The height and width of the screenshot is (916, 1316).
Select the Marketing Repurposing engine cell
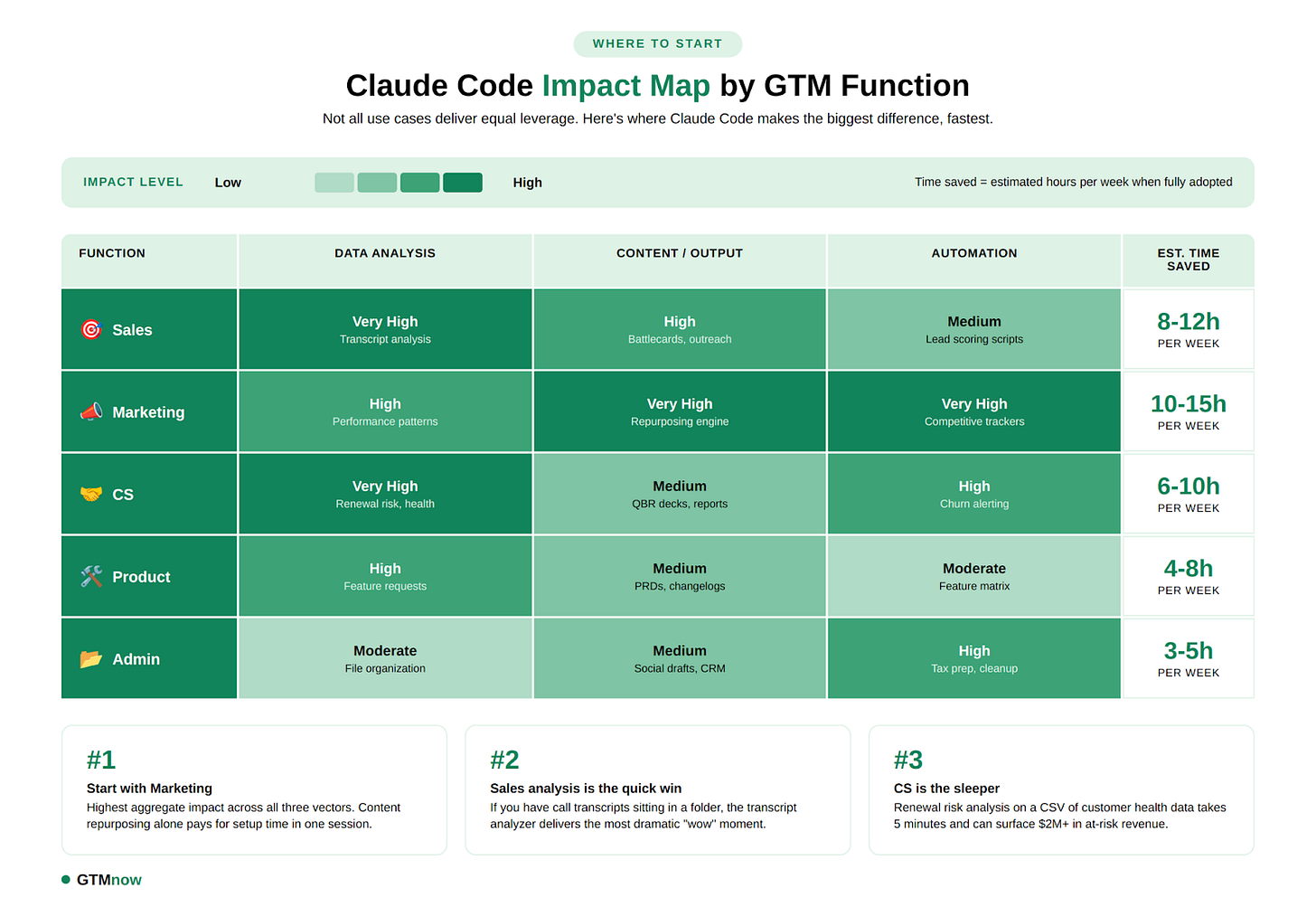pyautogui.click(x=679, y=411)
